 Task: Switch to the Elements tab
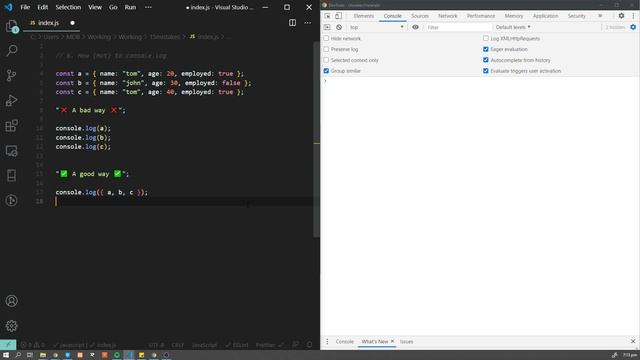pyautogui.click(x=363, y=16)
